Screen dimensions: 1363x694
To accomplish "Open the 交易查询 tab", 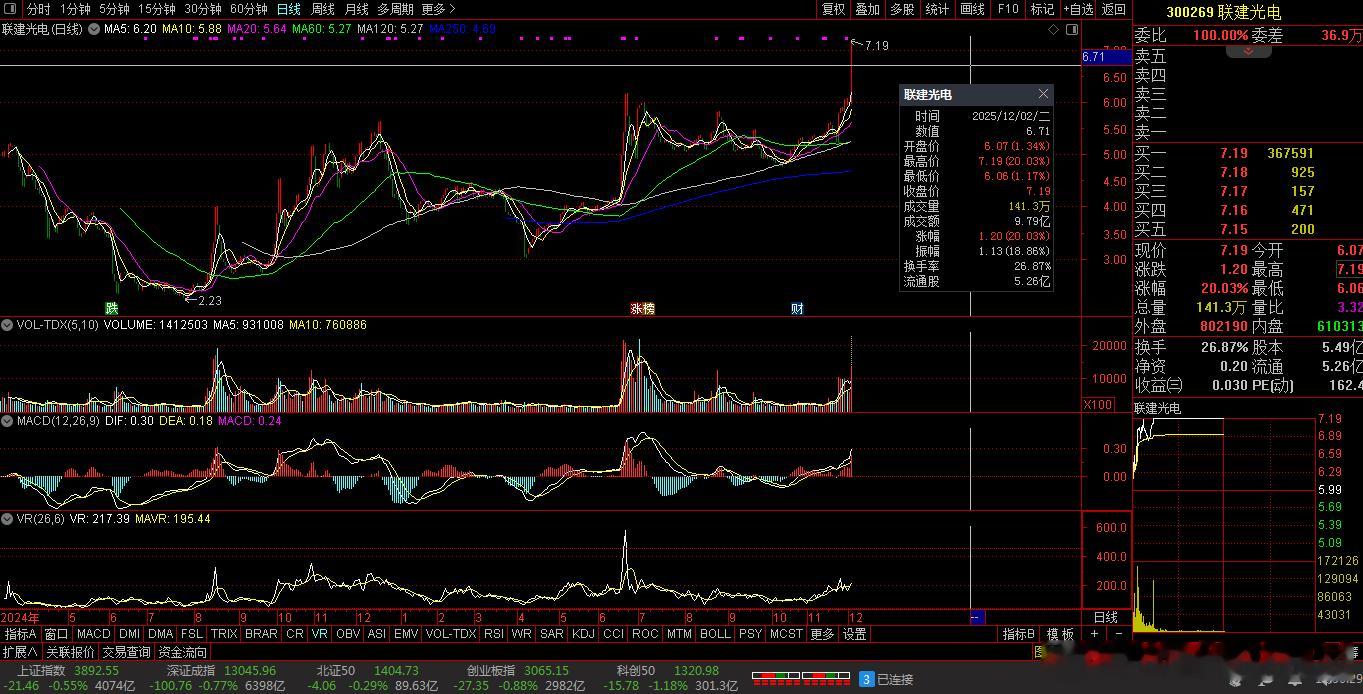I will pyautogui.click(x=126, y=652).
